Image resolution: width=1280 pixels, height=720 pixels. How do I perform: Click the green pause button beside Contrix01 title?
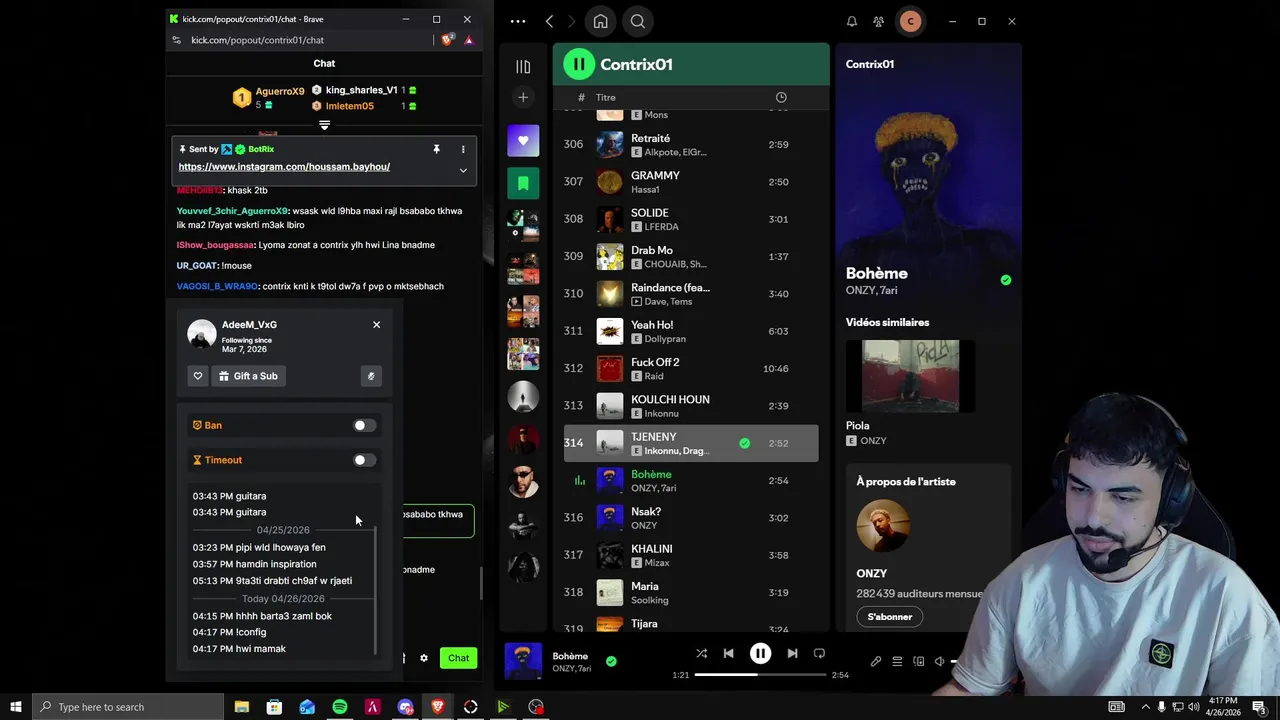coord(579,64)
